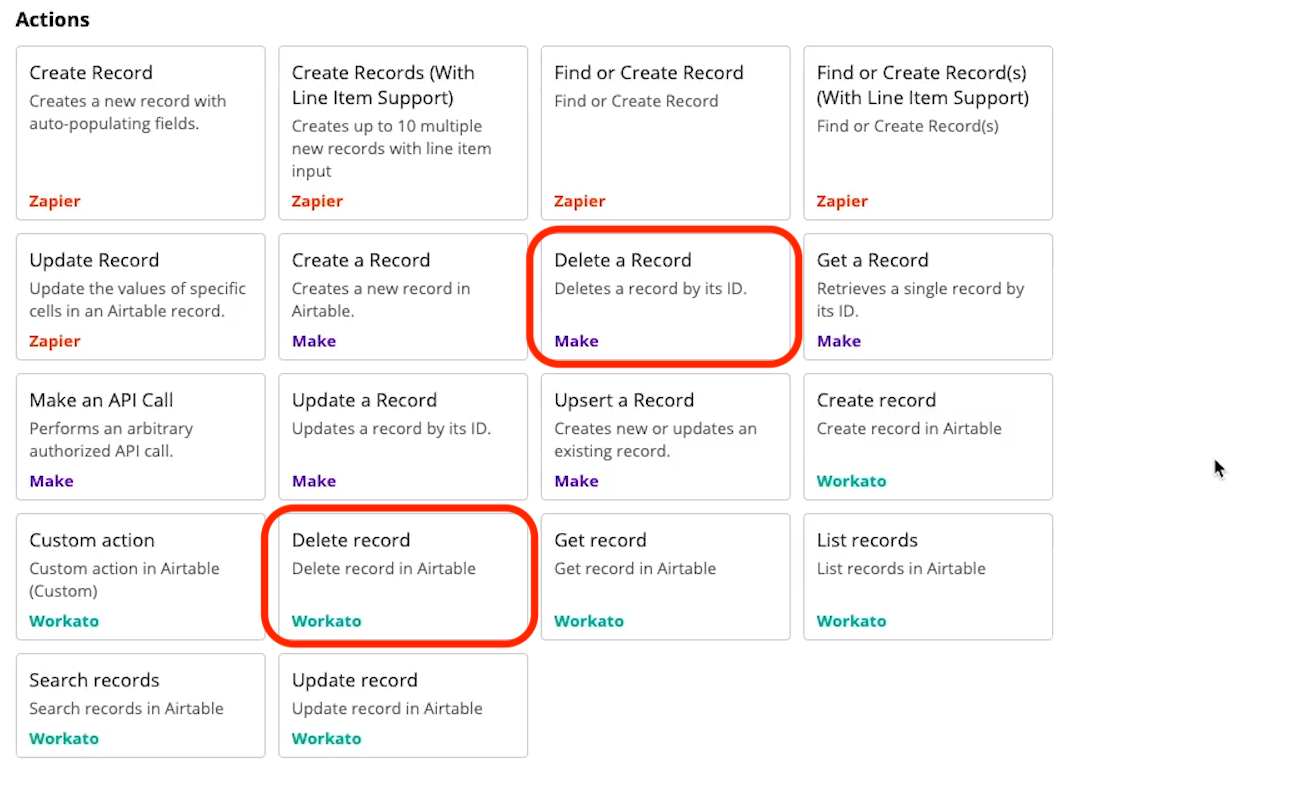Choose the Find or Create Record card
The width and height of the screenshot is (1311, 785).
(665, 132)
